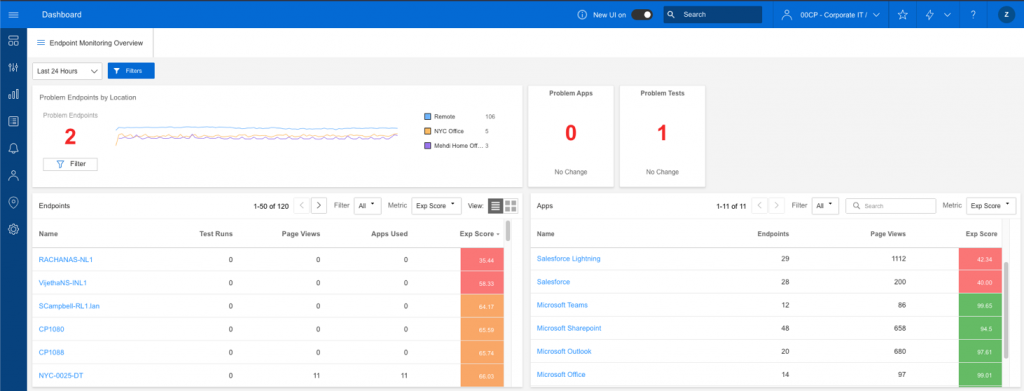
Task: Click the Problem Tests card
Action: (x=662, y=136)
